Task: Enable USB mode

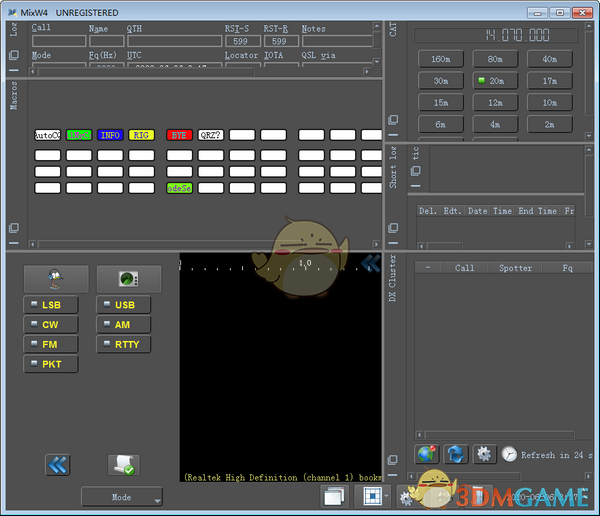Action: [124, 305]
